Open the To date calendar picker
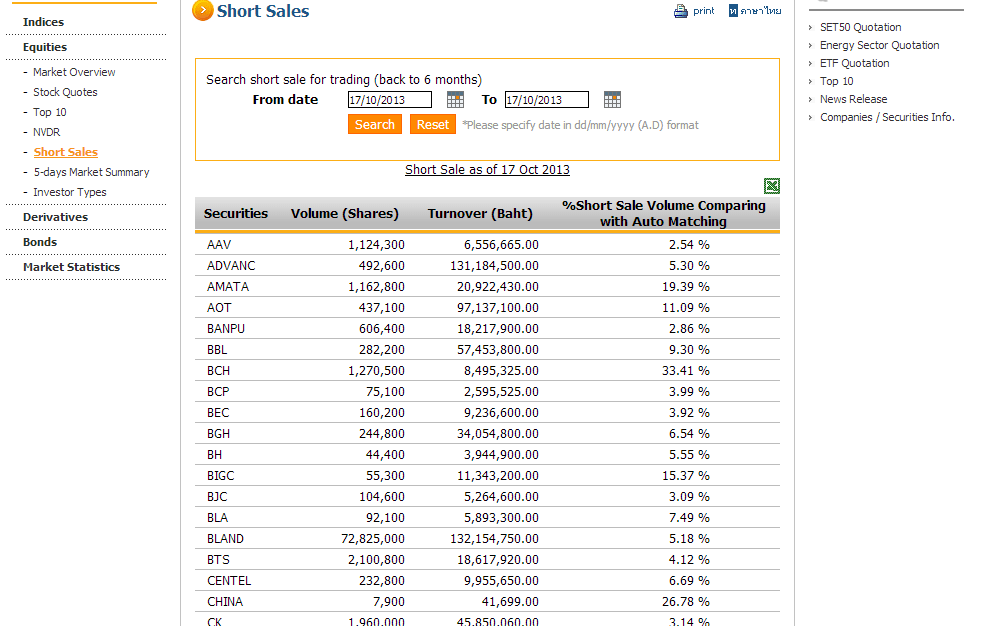985x626 pixels. (x=612, y=99)
